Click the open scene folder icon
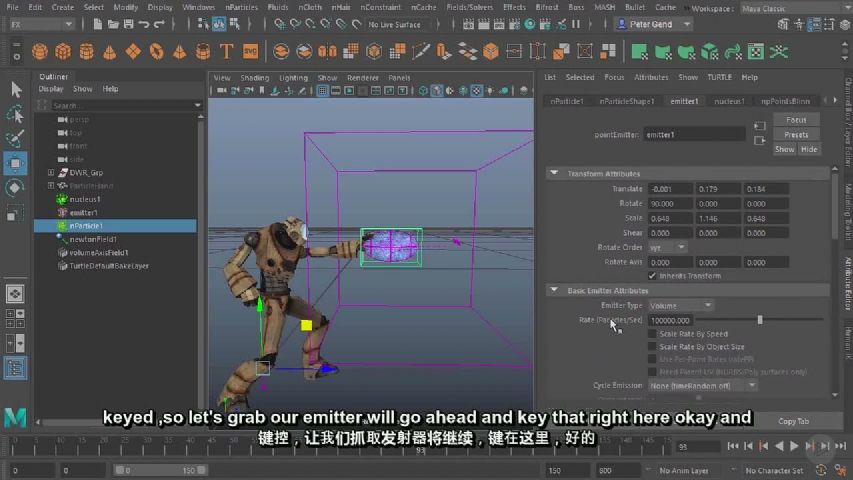Screen dimensions: 853x480 [x=113, y=24]
